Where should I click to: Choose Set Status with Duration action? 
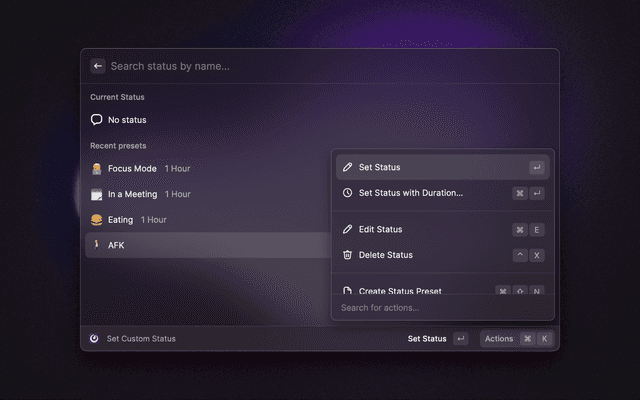point(410,193)
